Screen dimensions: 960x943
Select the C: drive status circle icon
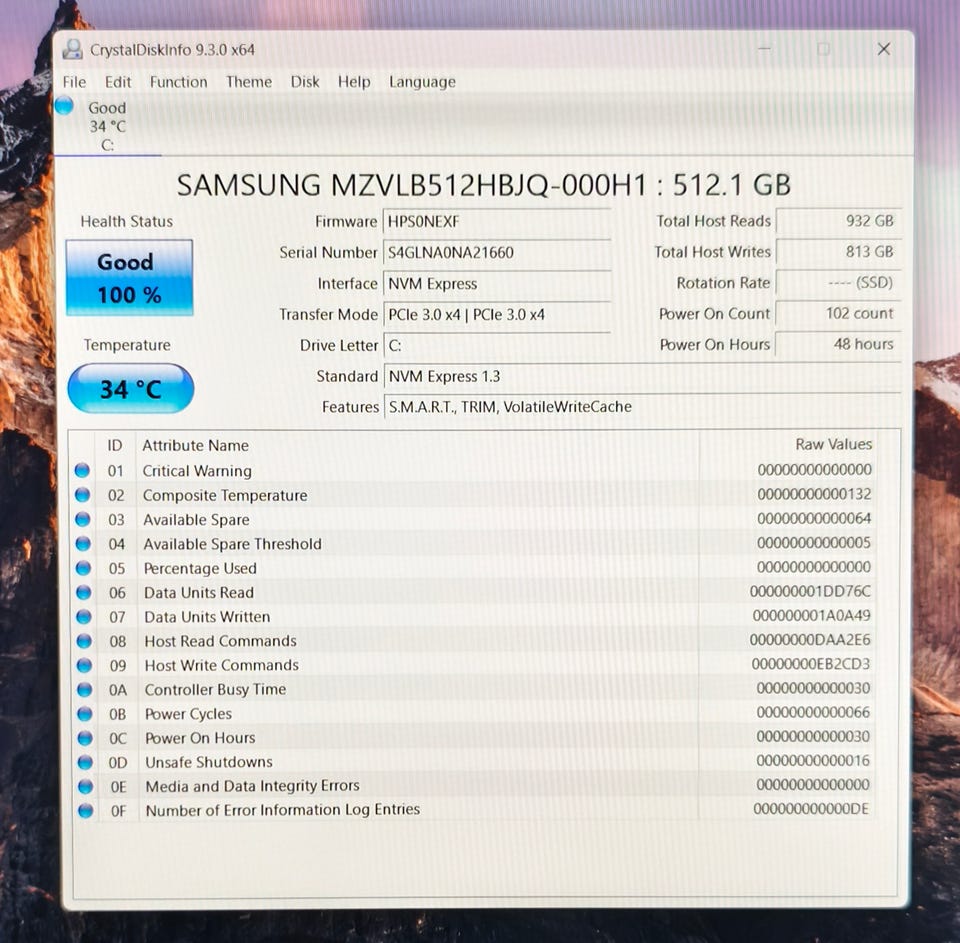tap(64, 106)
